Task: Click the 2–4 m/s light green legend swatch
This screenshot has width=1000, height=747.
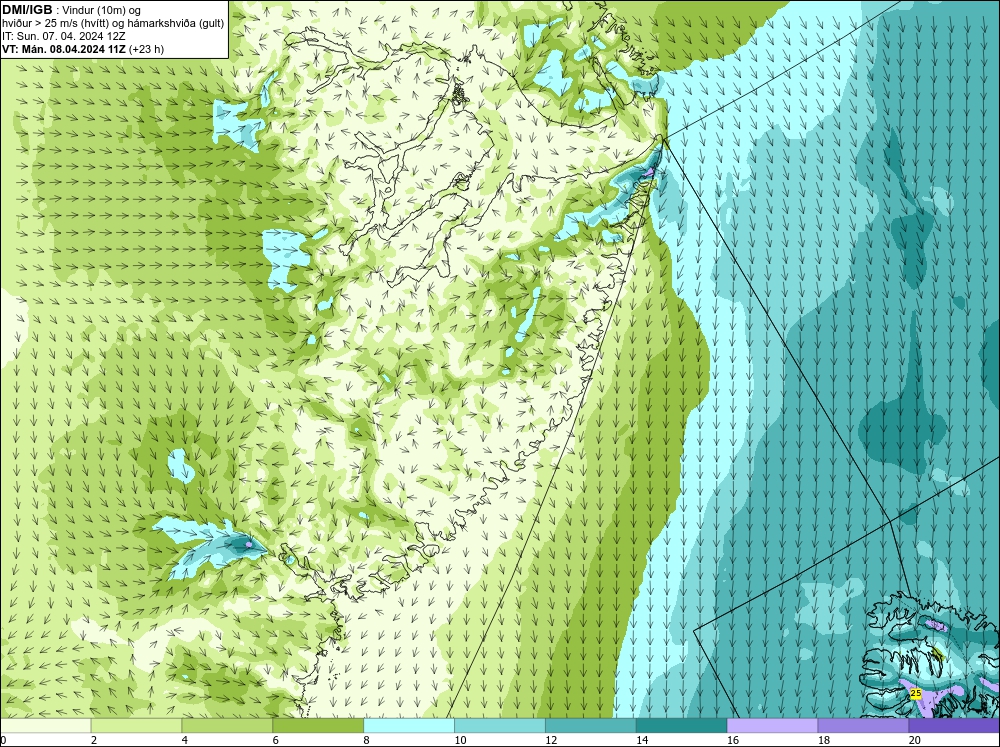Action: pyautogui.click(x=136, y=726)
